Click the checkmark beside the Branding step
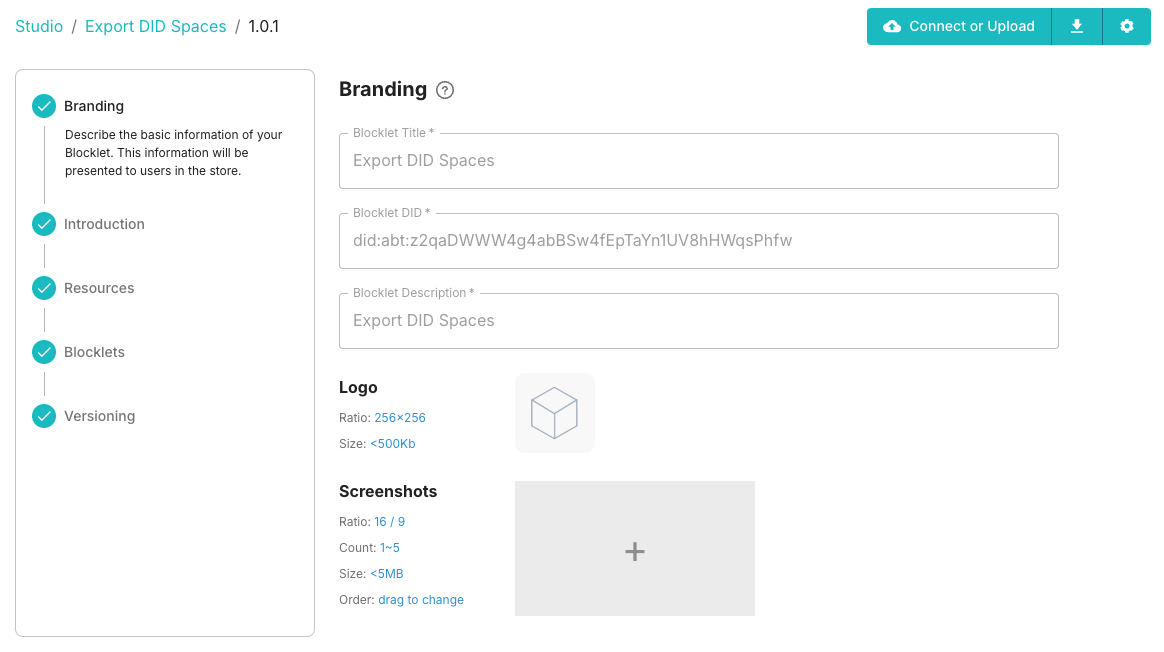Screen dimensions: 1164x652 [x=44, y=105]
